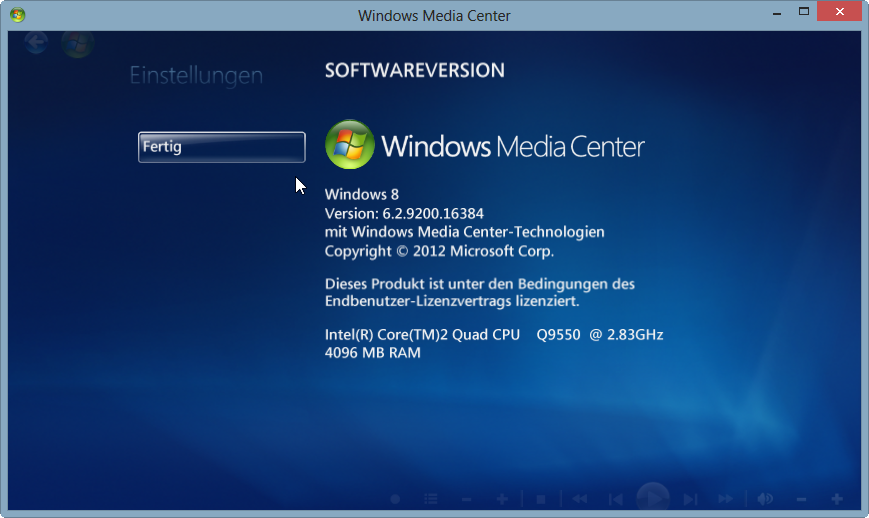This screenshot has height=518, width=869.
Task: Click the channel down minus button
Action: point(467,500)
